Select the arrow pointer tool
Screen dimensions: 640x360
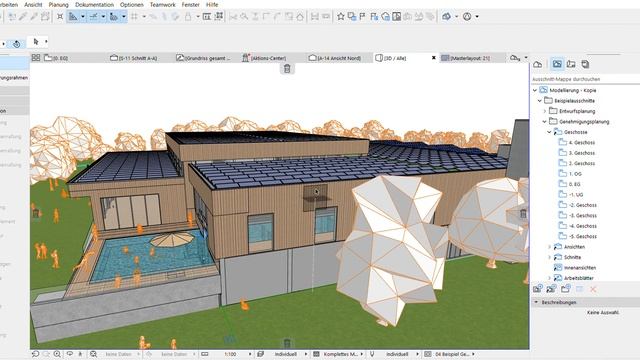[x=36, y=42]
